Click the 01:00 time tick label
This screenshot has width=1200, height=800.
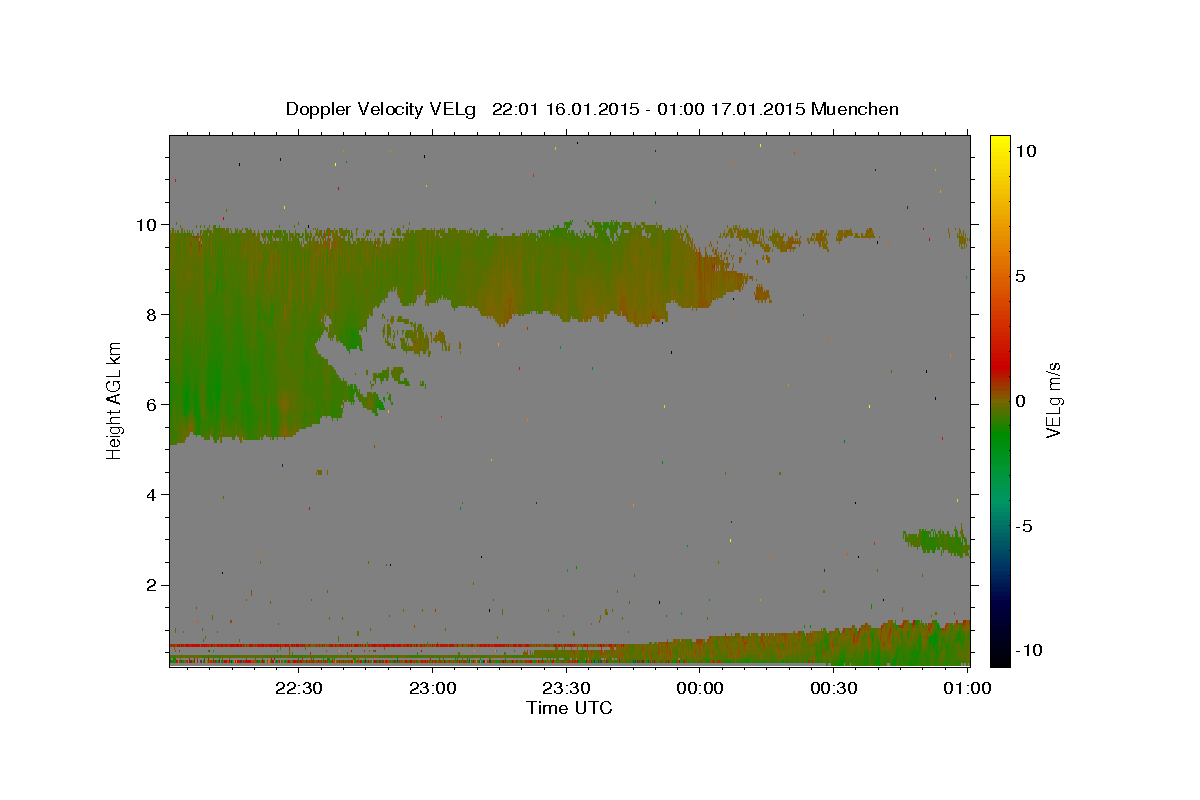click(968, 688)
